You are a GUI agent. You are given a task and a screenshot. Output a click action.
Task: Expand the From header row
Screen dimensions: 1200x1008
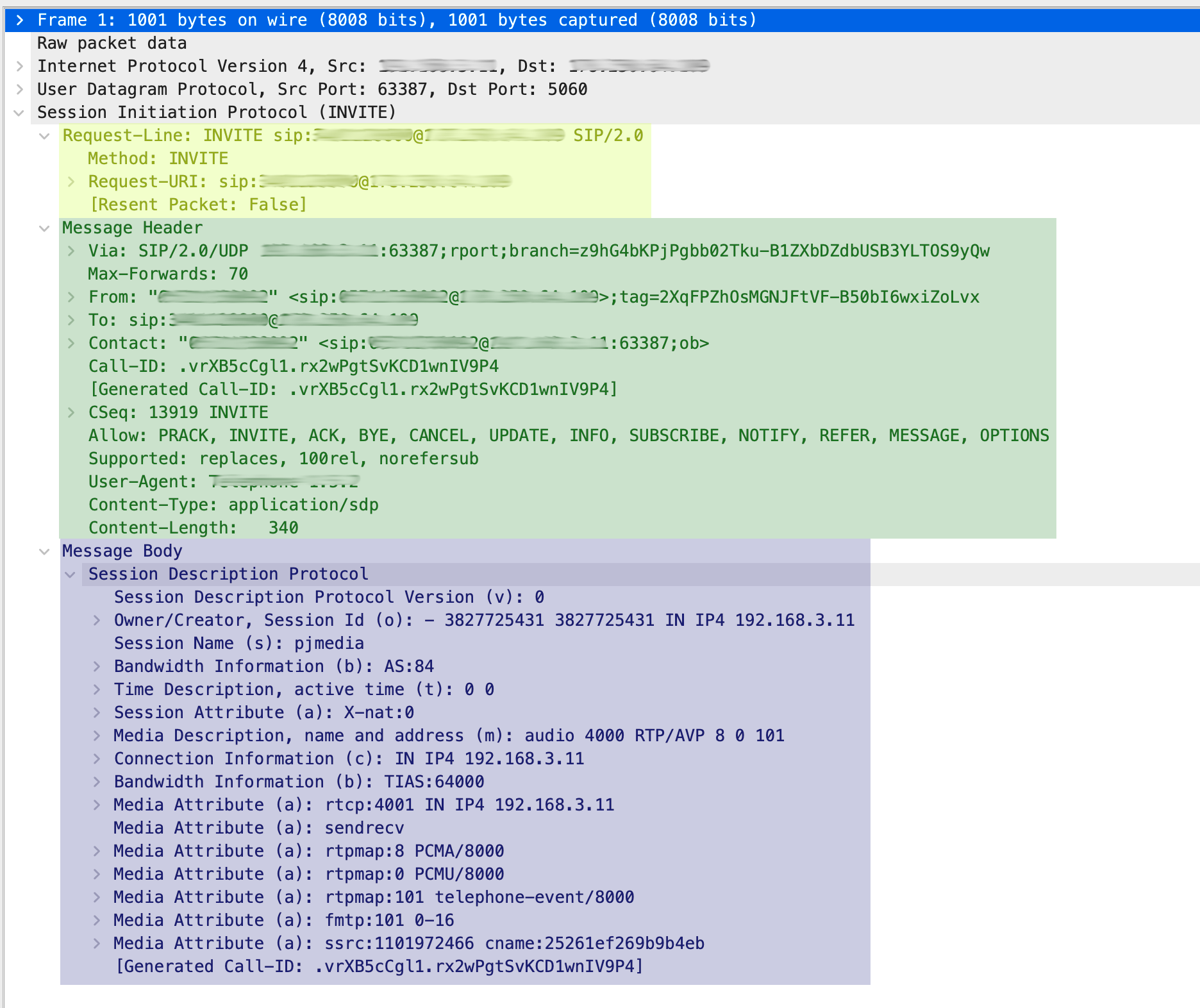coord(71,297)
